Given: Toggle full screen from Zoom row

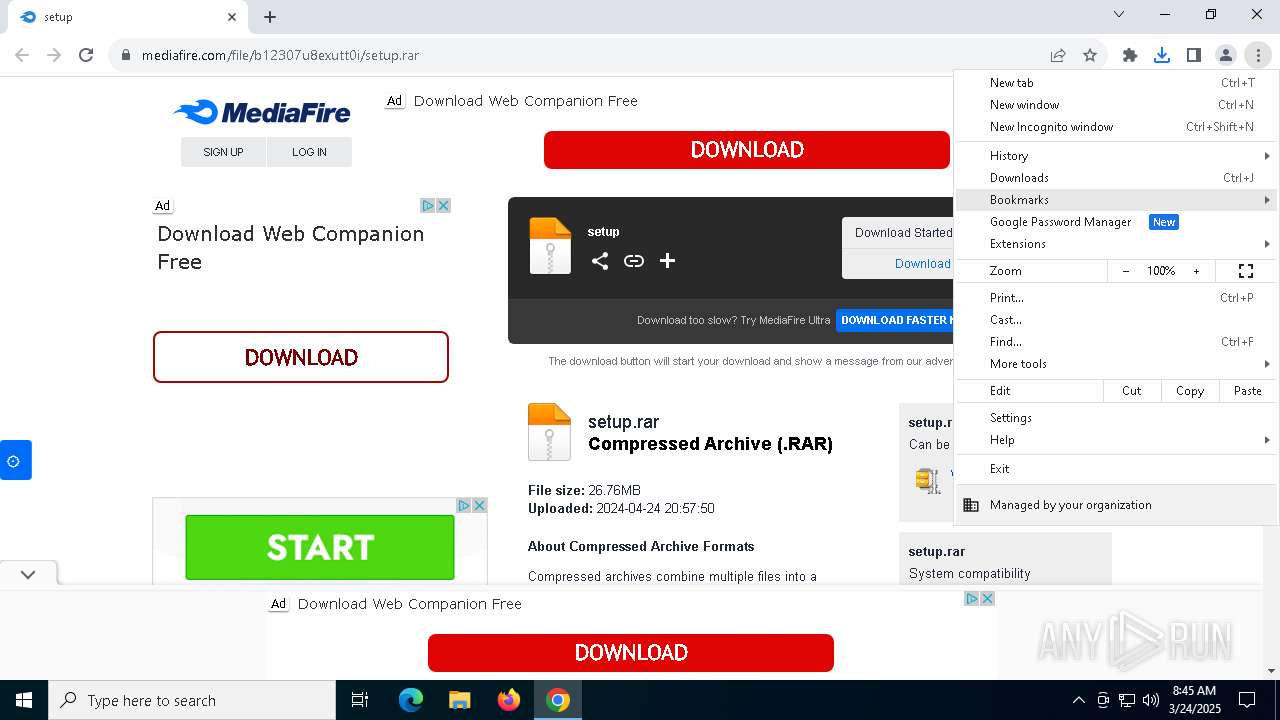Looking at the screenshot, I should (x=1246, y=271).
